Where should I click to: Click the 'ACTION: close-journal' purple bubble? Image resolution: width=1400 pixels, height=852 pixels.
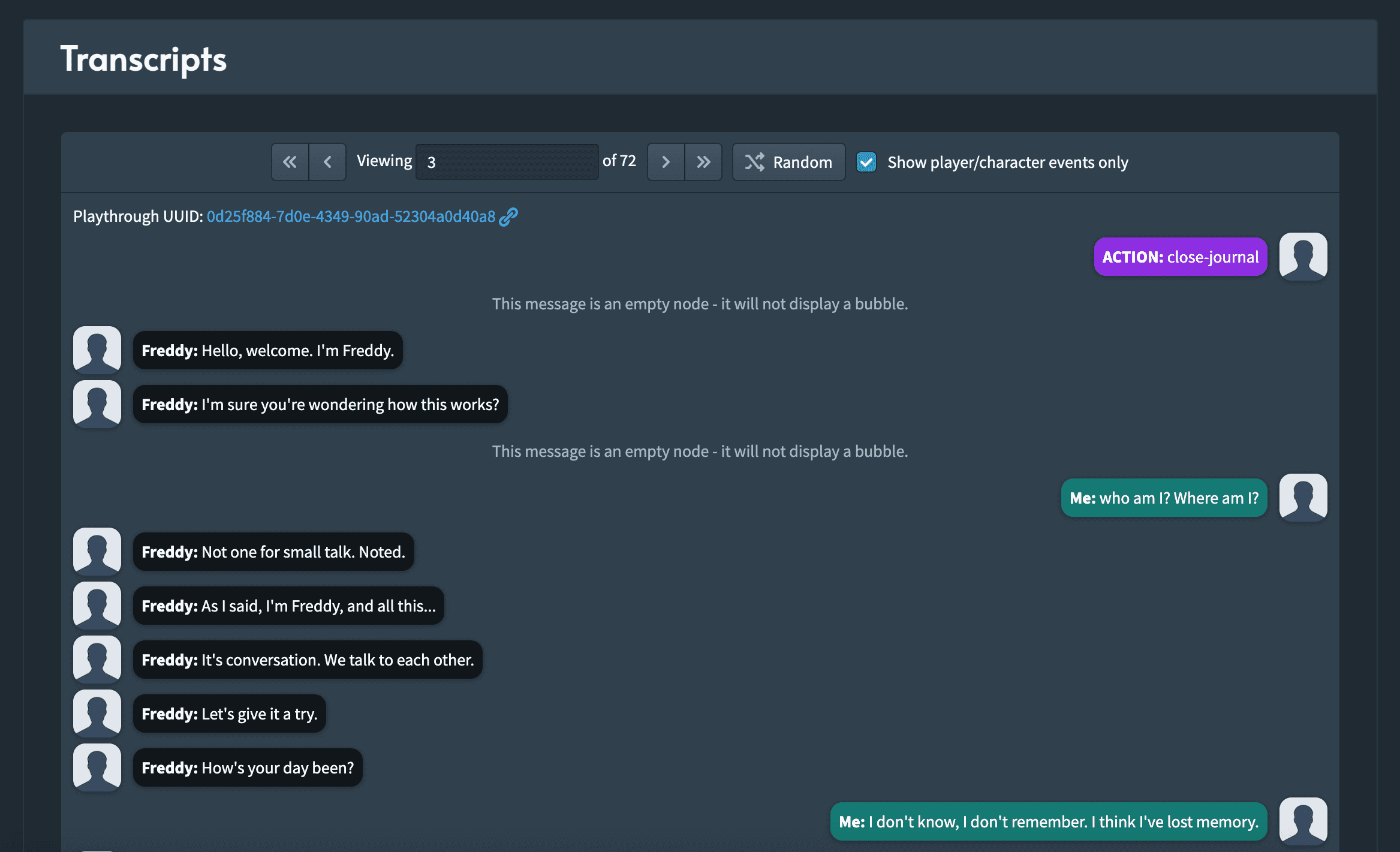[1180, 257]
